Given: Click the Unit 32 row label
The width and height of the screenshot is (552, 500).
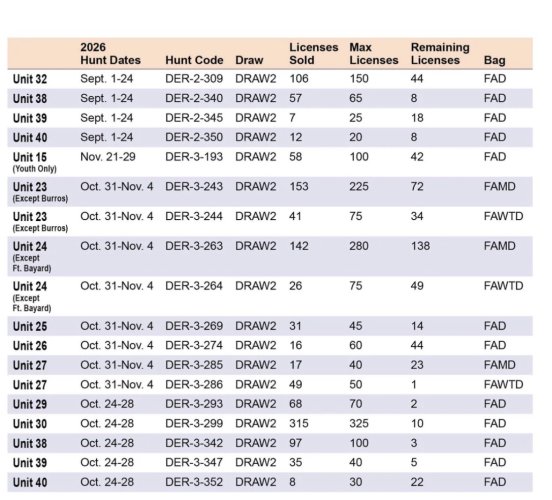Looking at the screenshot, I should coord(30,79).
